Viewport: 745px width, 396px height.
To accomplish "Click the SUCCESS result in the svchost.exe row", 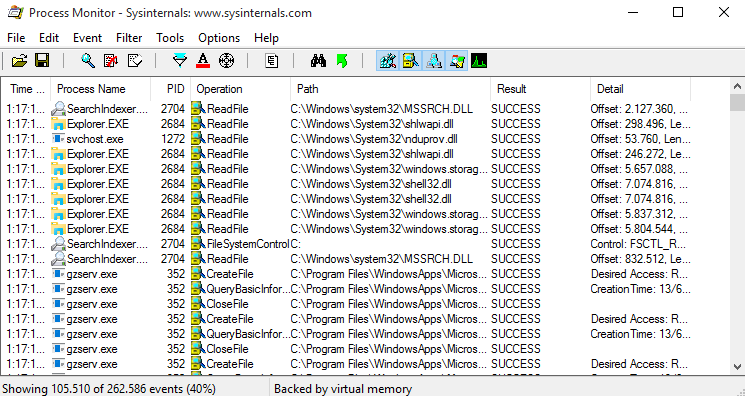I will [x=516, y=139].
